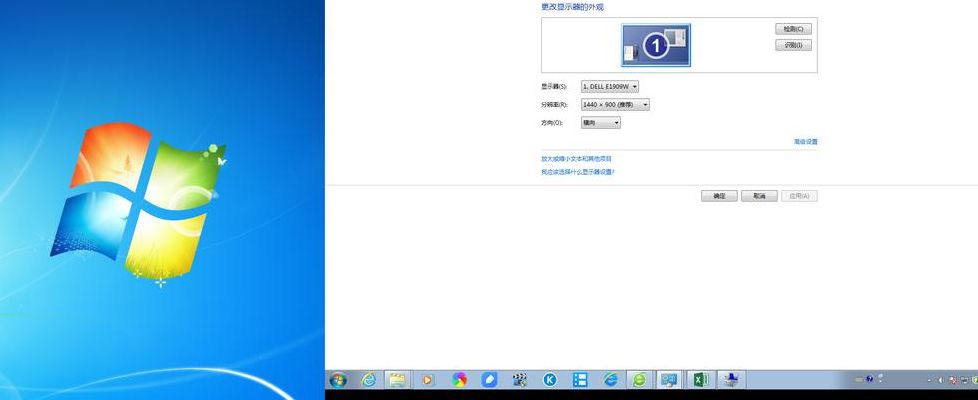This screenshot has height=400, width=978.
Task: Launch the colorful pinwheel app on taskbar
Action: 460,379
